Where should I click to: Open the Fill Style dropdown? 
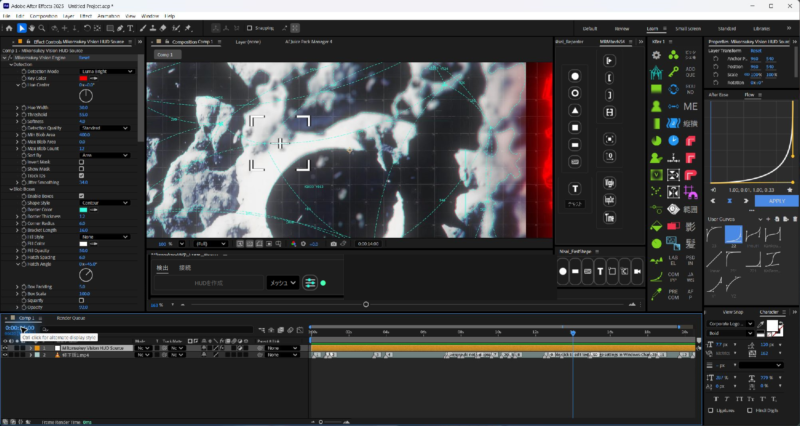105,237
